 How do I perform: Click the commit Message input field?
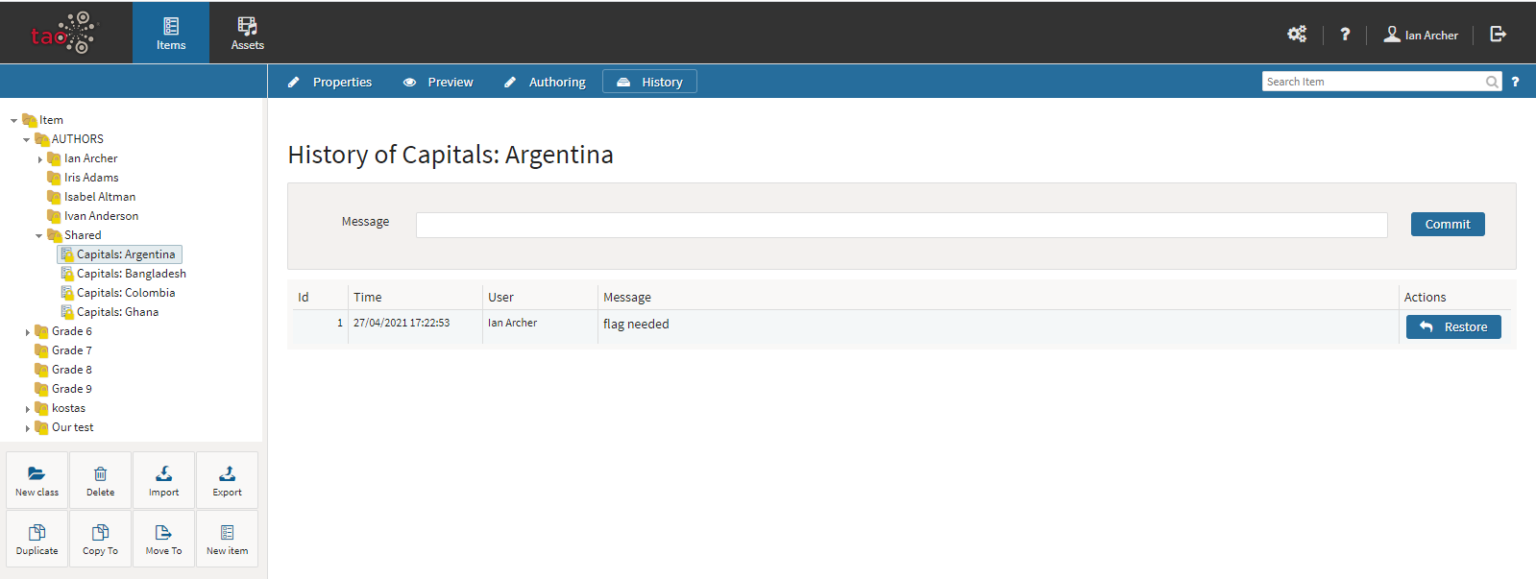click(901, 225)
